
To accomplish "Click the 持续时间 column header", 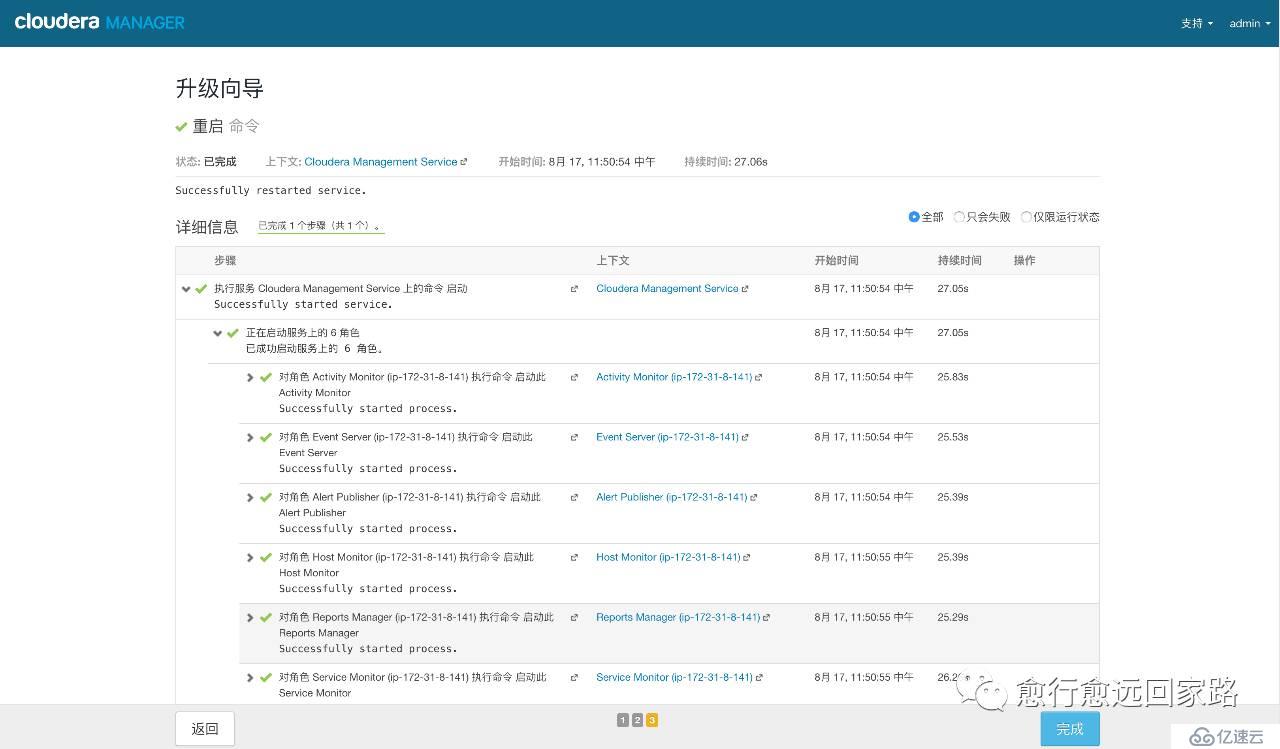I will tap(960, 260).
